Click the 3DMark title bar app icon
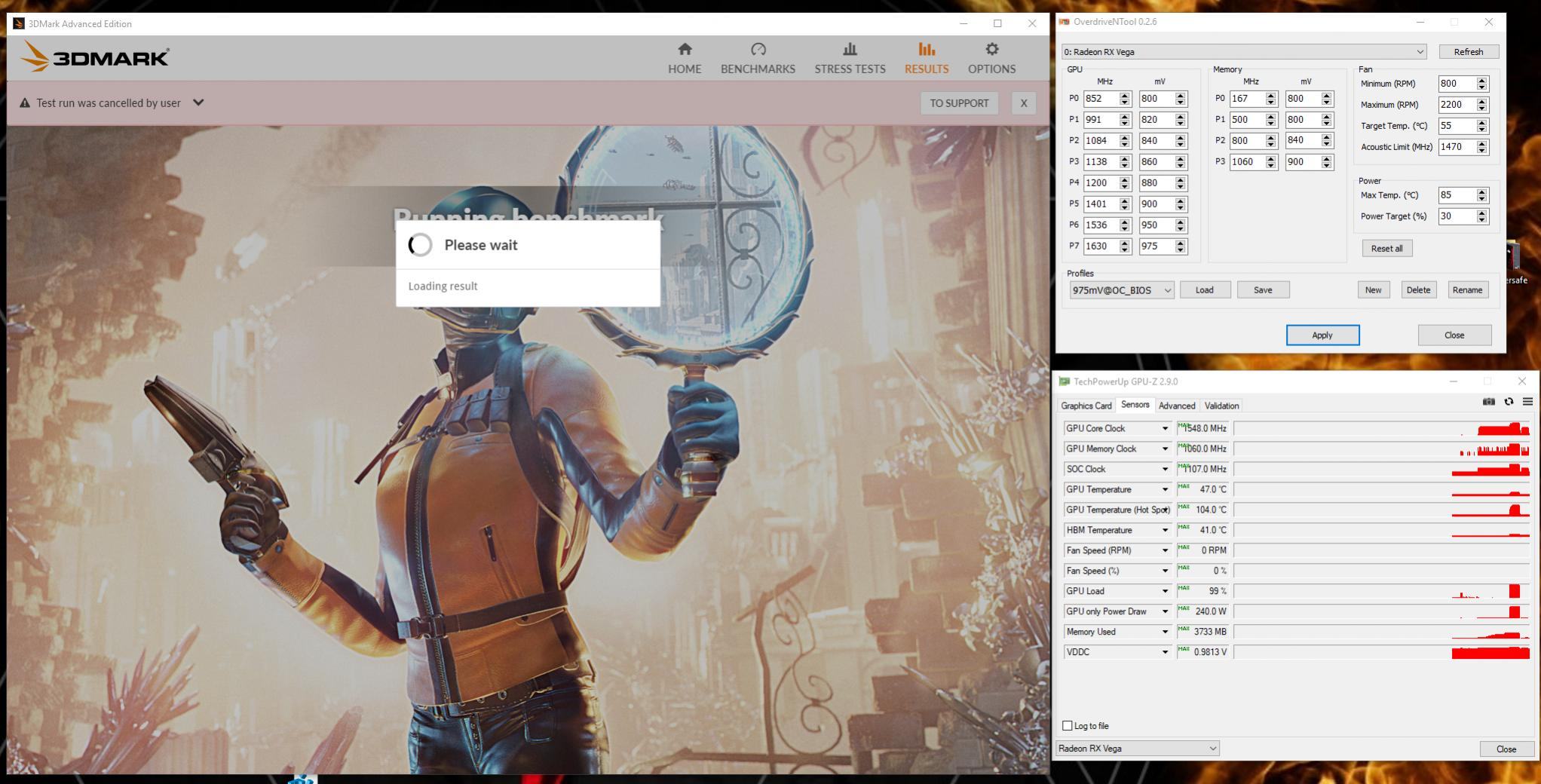The image size is (1541, 784). coord(19,23)
